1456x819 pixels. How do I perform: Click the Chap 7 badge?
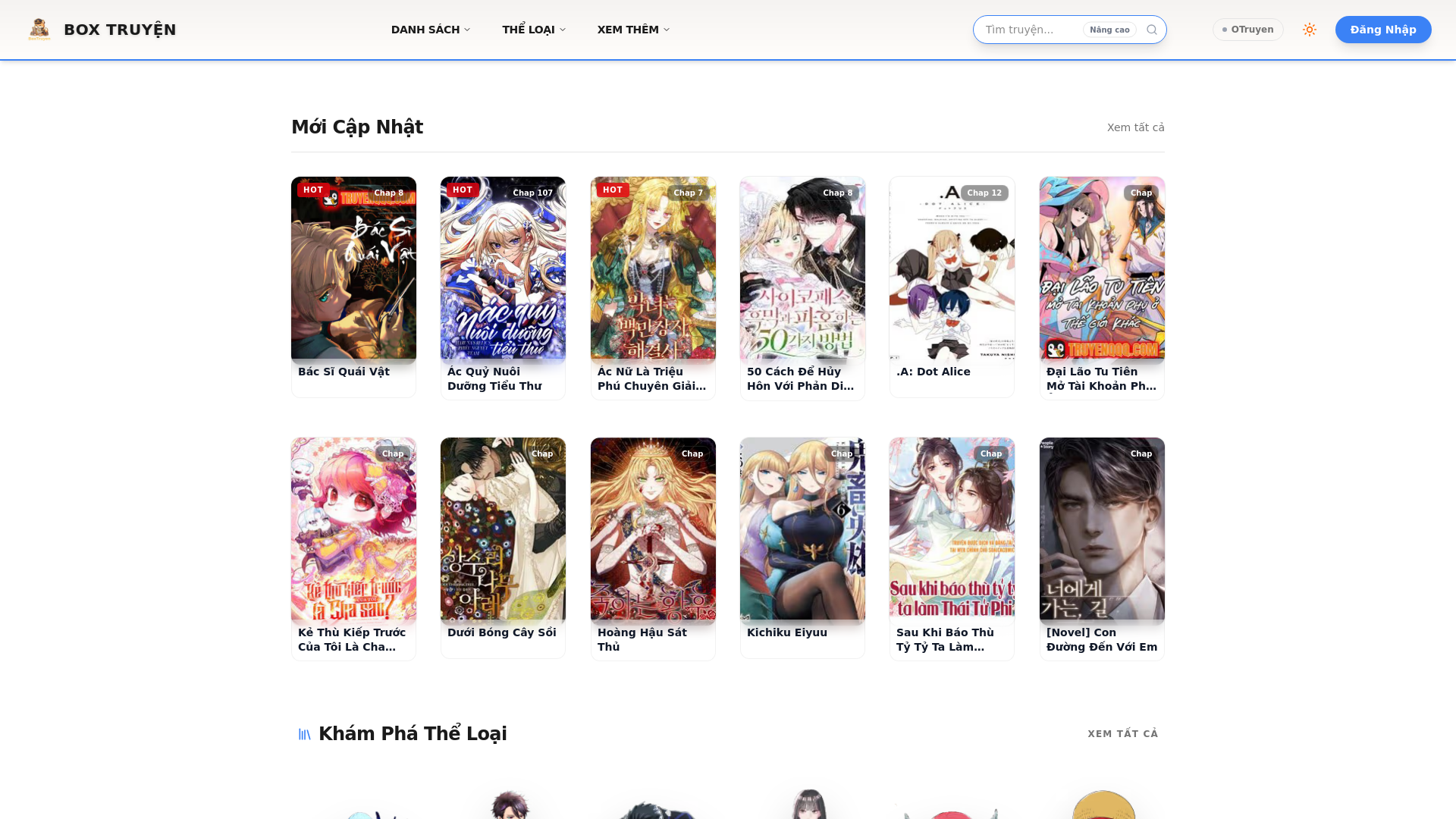pyautogui.click(x=689, y=193)
